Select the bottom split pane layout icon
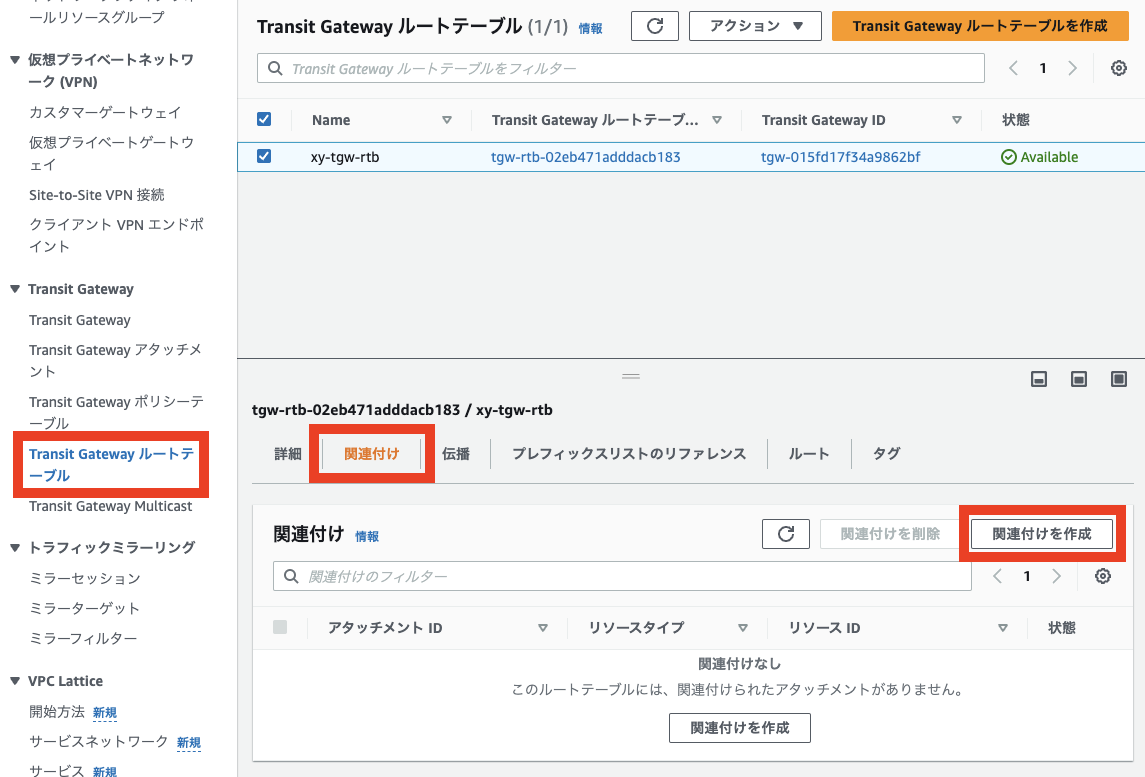 point(1038,379)
